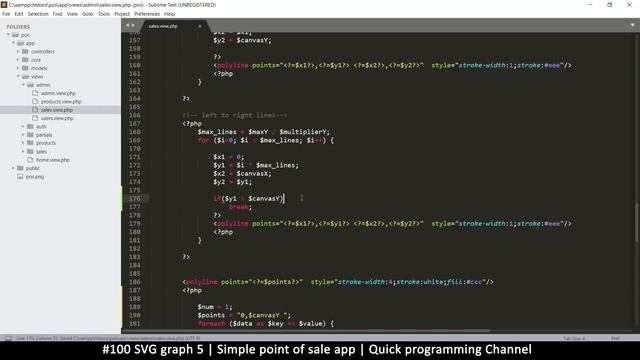Open the Find menu
Image resolution: width=640 pixels, height=360 pixels.
(x=58, y=14)
